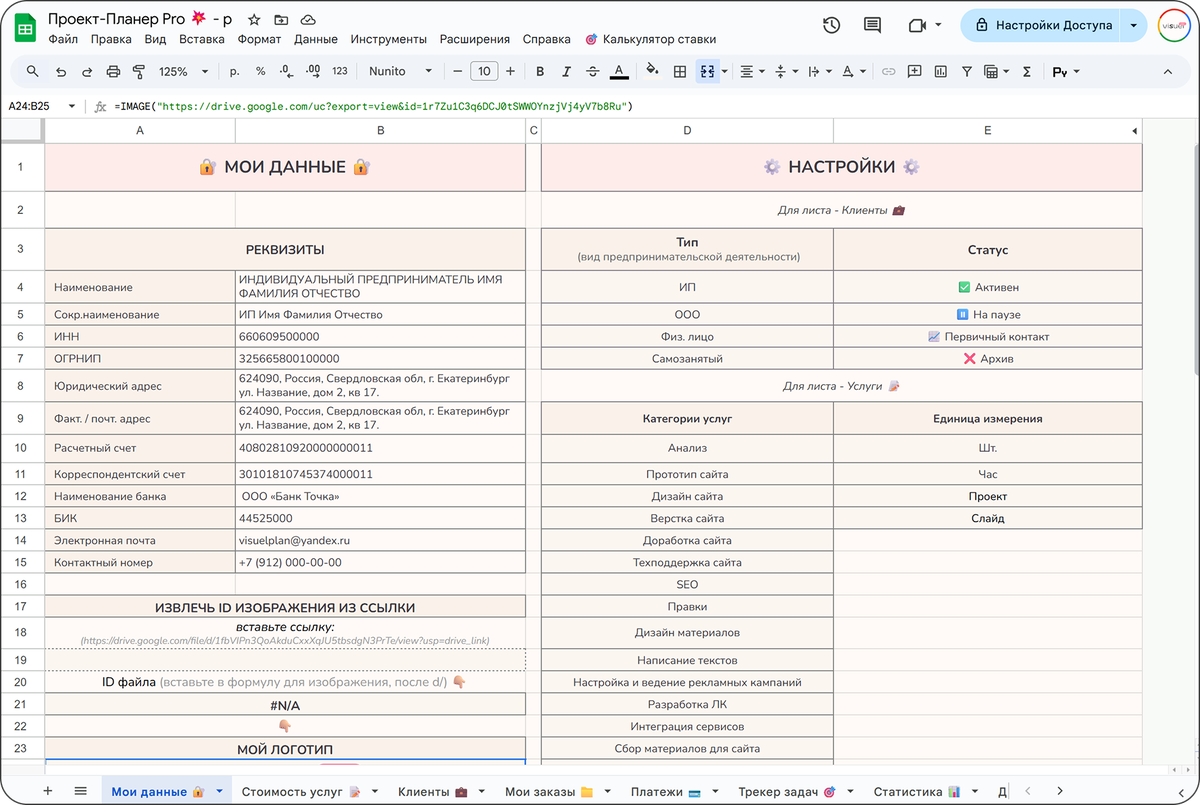Increase the font size
The width and height of the screenshot is (1200, 805).
coord(510,72)
